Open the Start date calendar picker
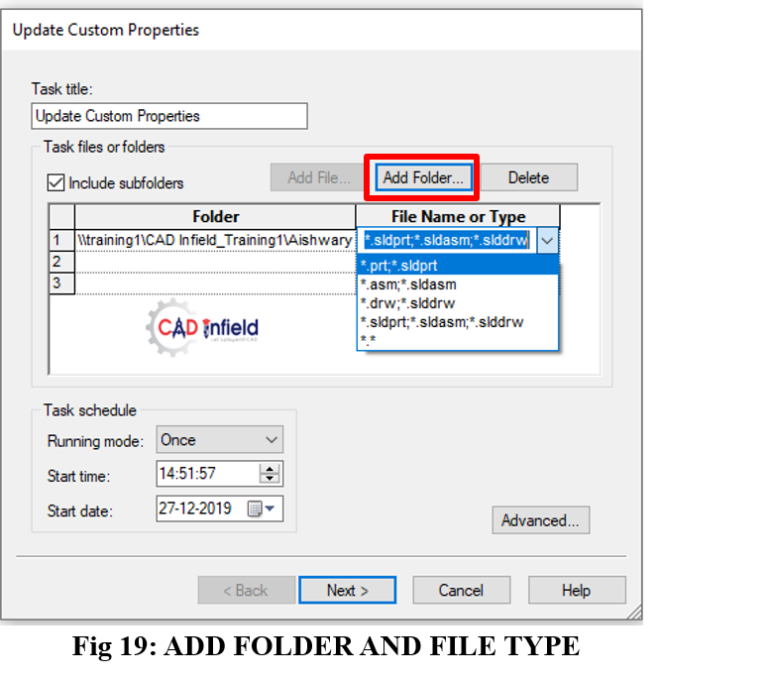 click(262, 509)
